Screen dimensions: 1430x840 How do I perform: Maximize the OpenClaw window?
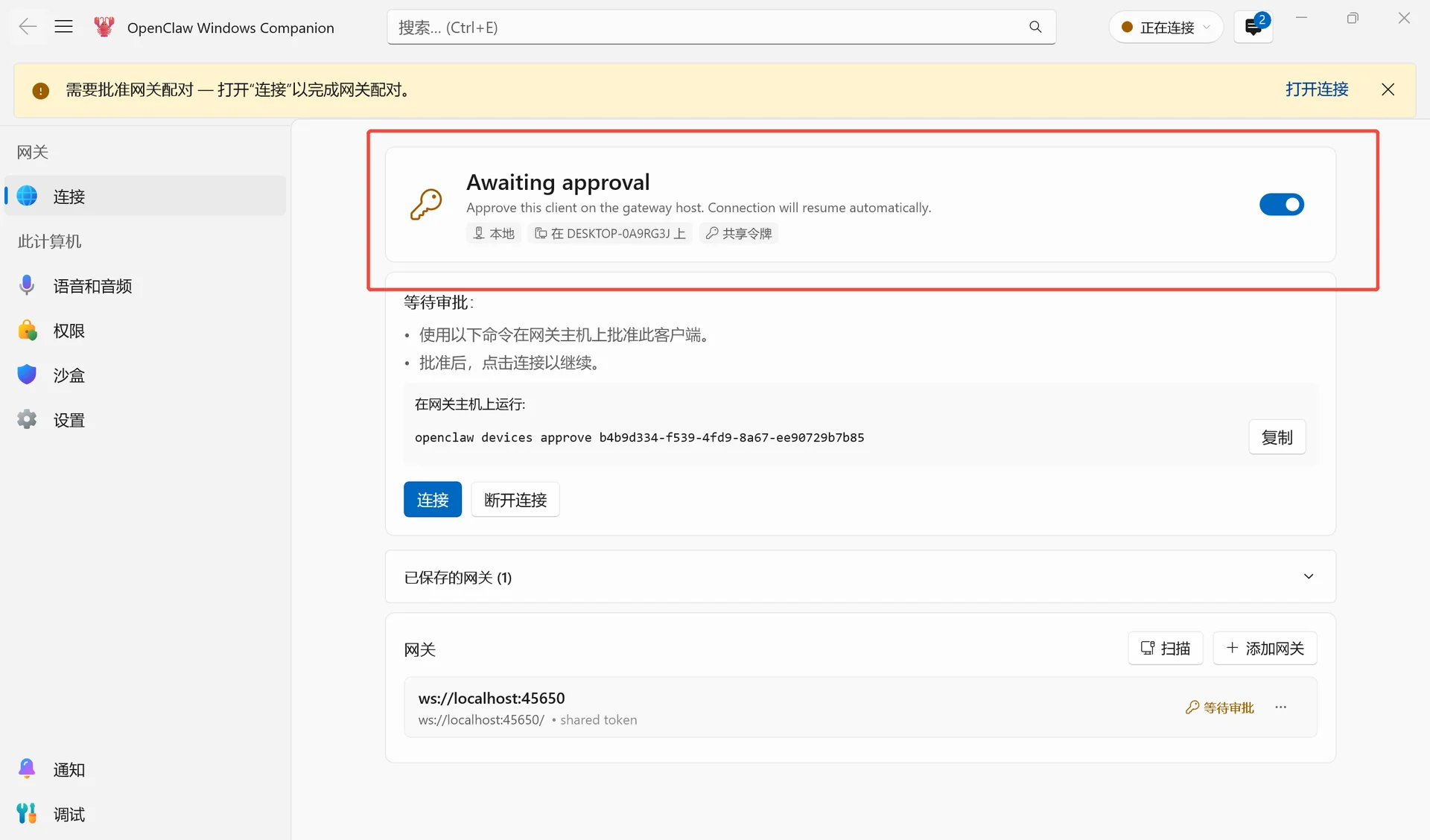coord(1353,18)
